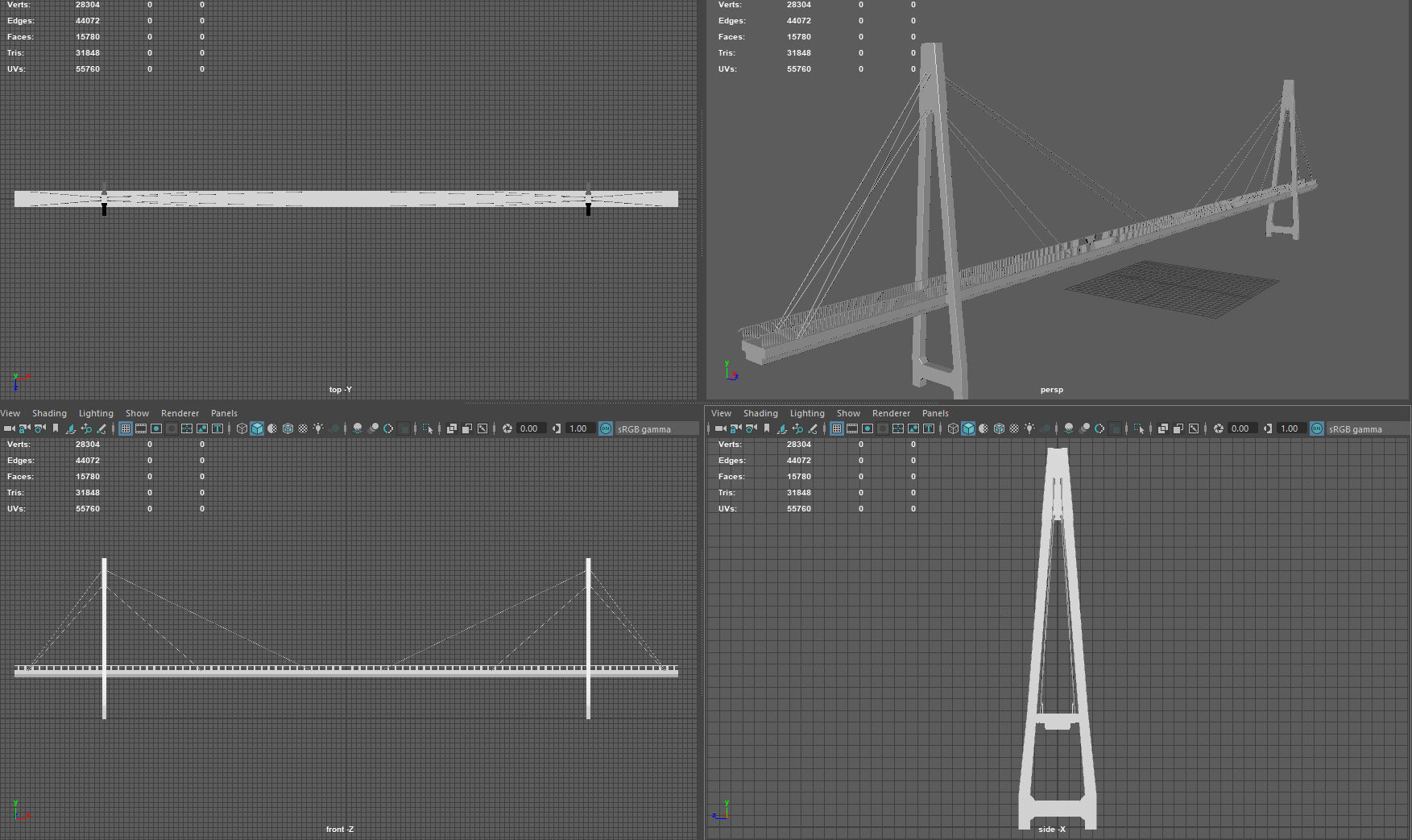
Task: Toggle View Transform ON button in front panel
Action: coord(606,428)
